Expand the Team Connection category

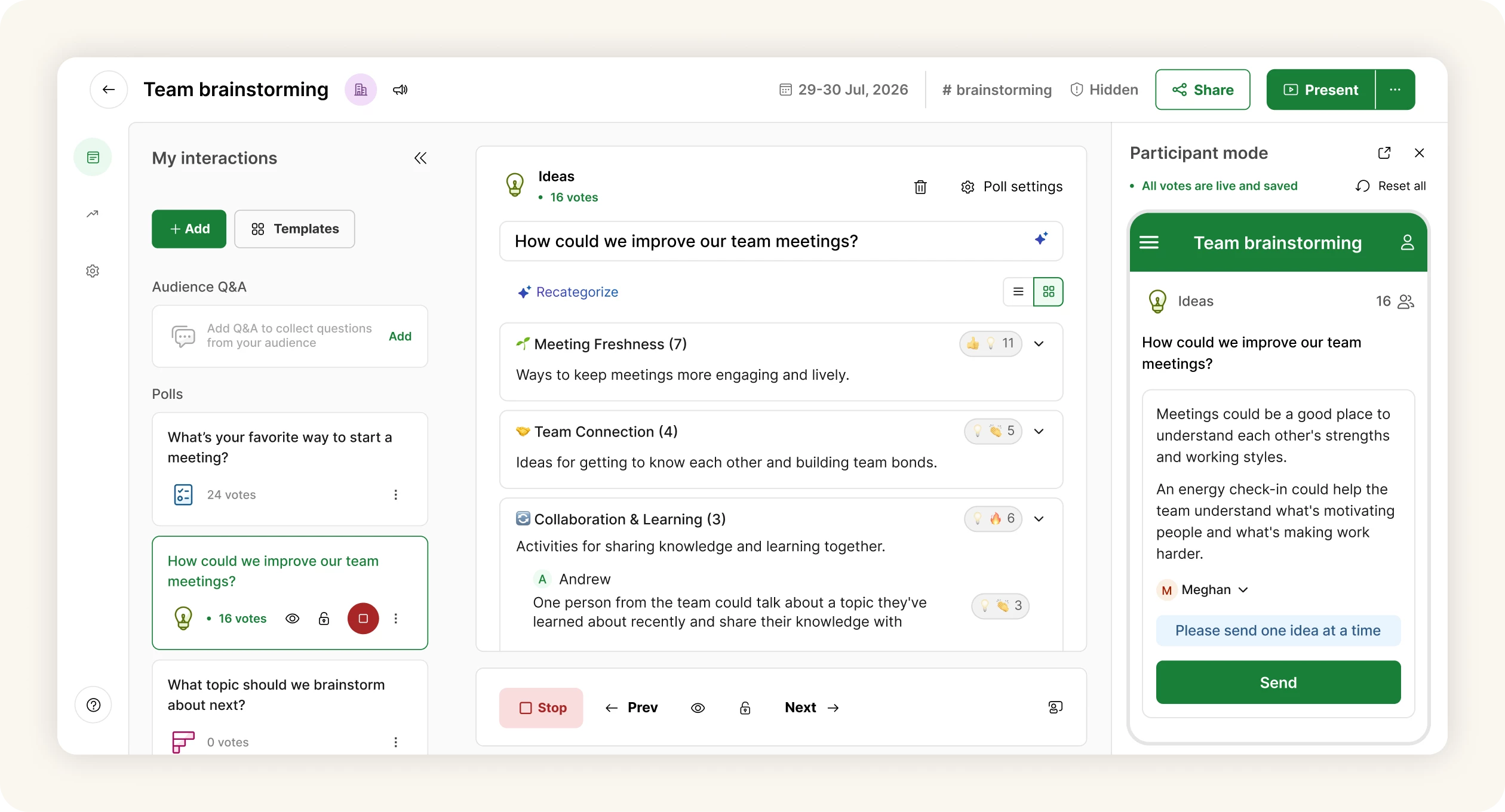1039,431
